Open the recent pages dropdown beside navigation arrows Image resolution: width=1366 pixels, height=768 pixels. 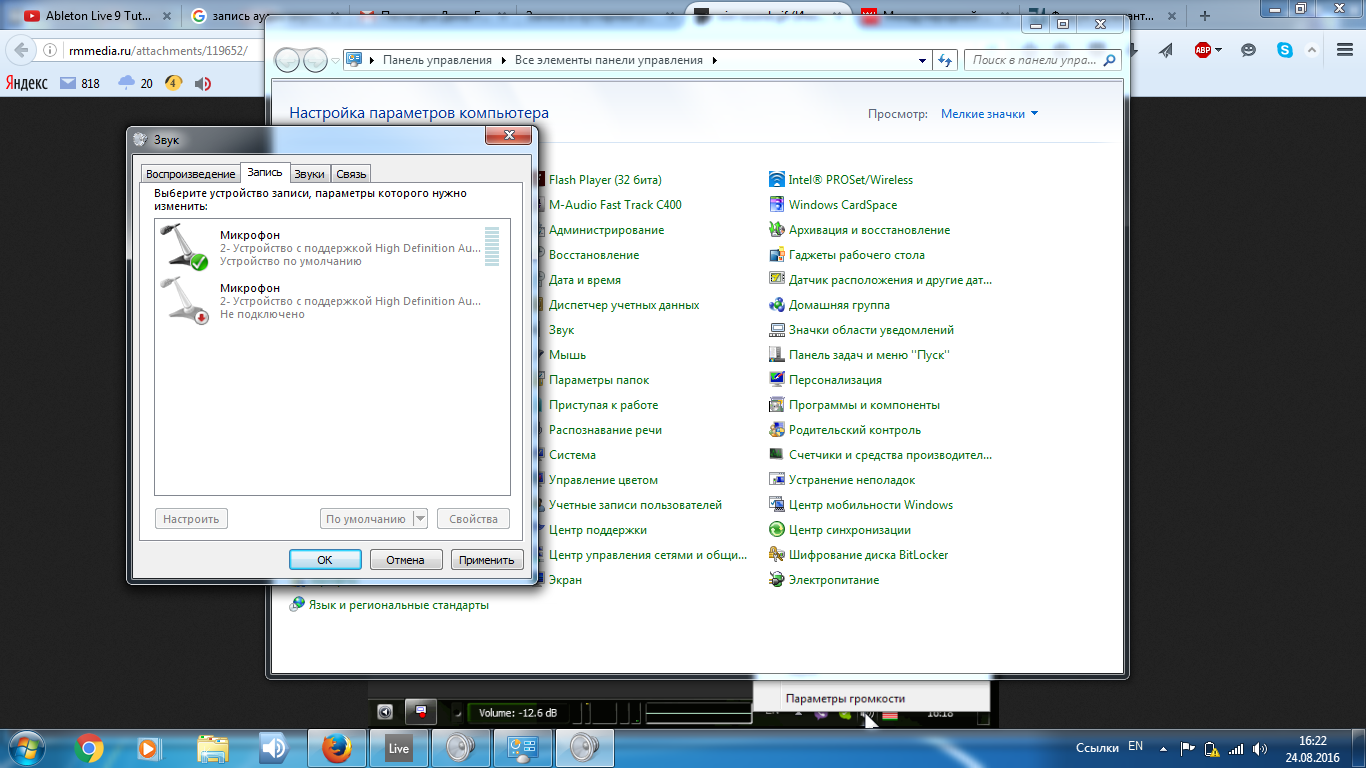[335, 60]
